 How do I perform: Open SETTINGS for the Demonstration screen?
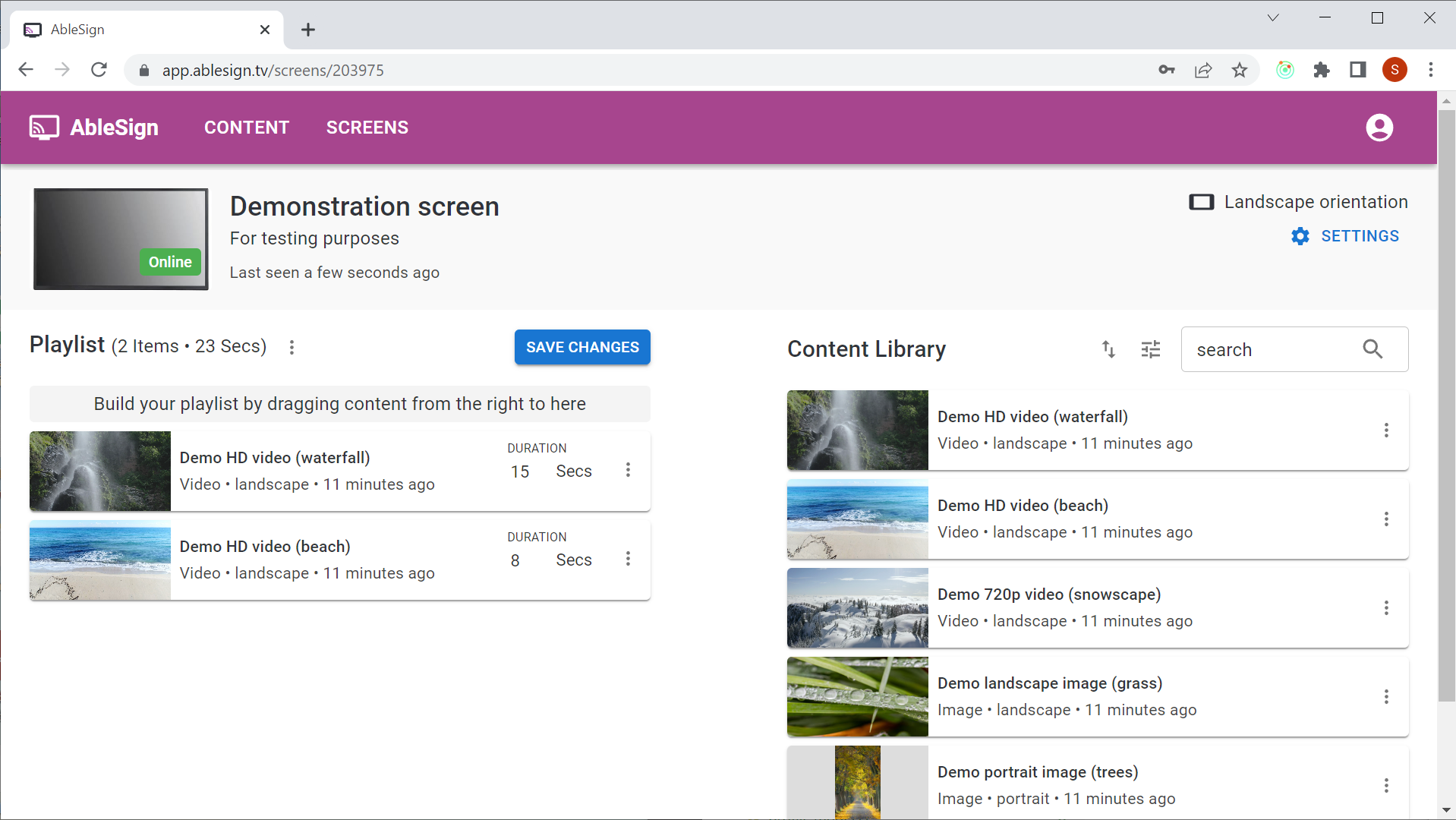click(1360, 236)
